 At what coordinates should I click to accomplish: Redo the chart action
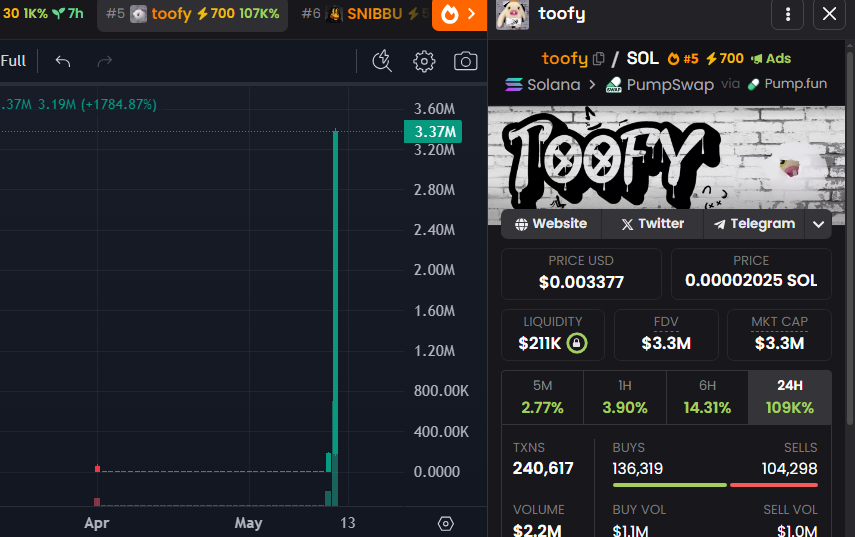click(105, 61)
